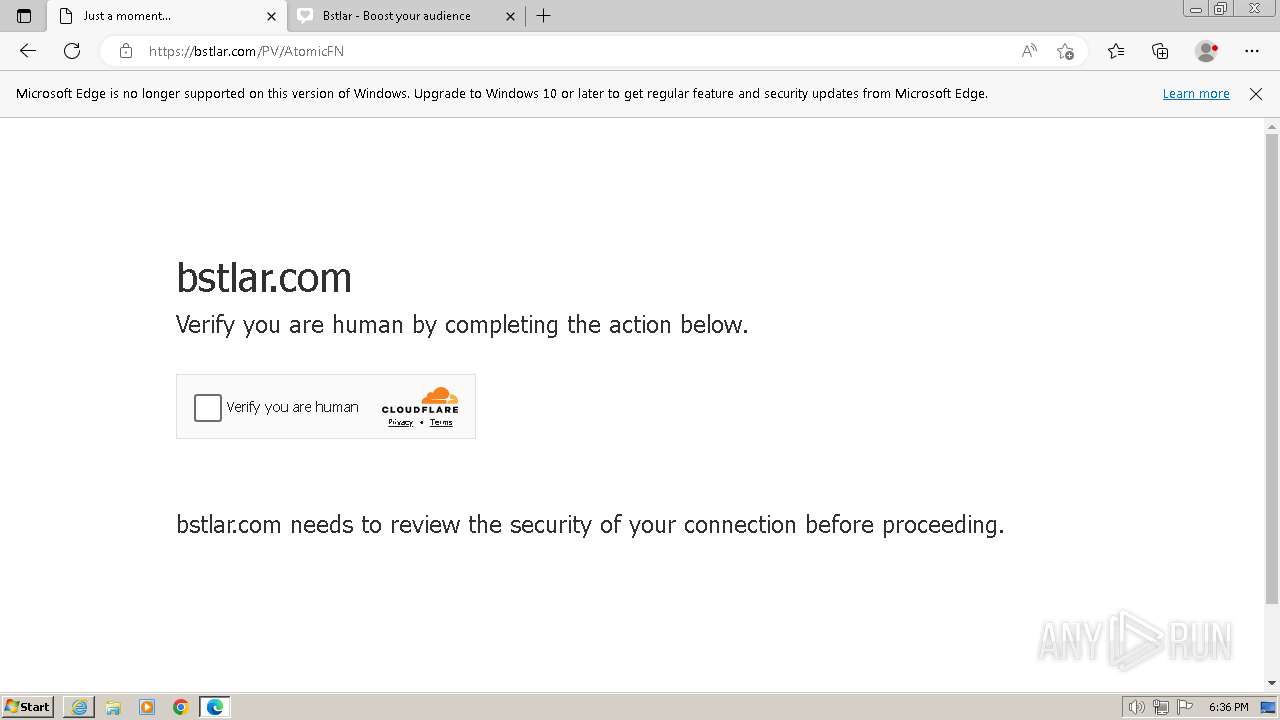
Task: Refresh the bstlar.com page
Action: [72, 51]
